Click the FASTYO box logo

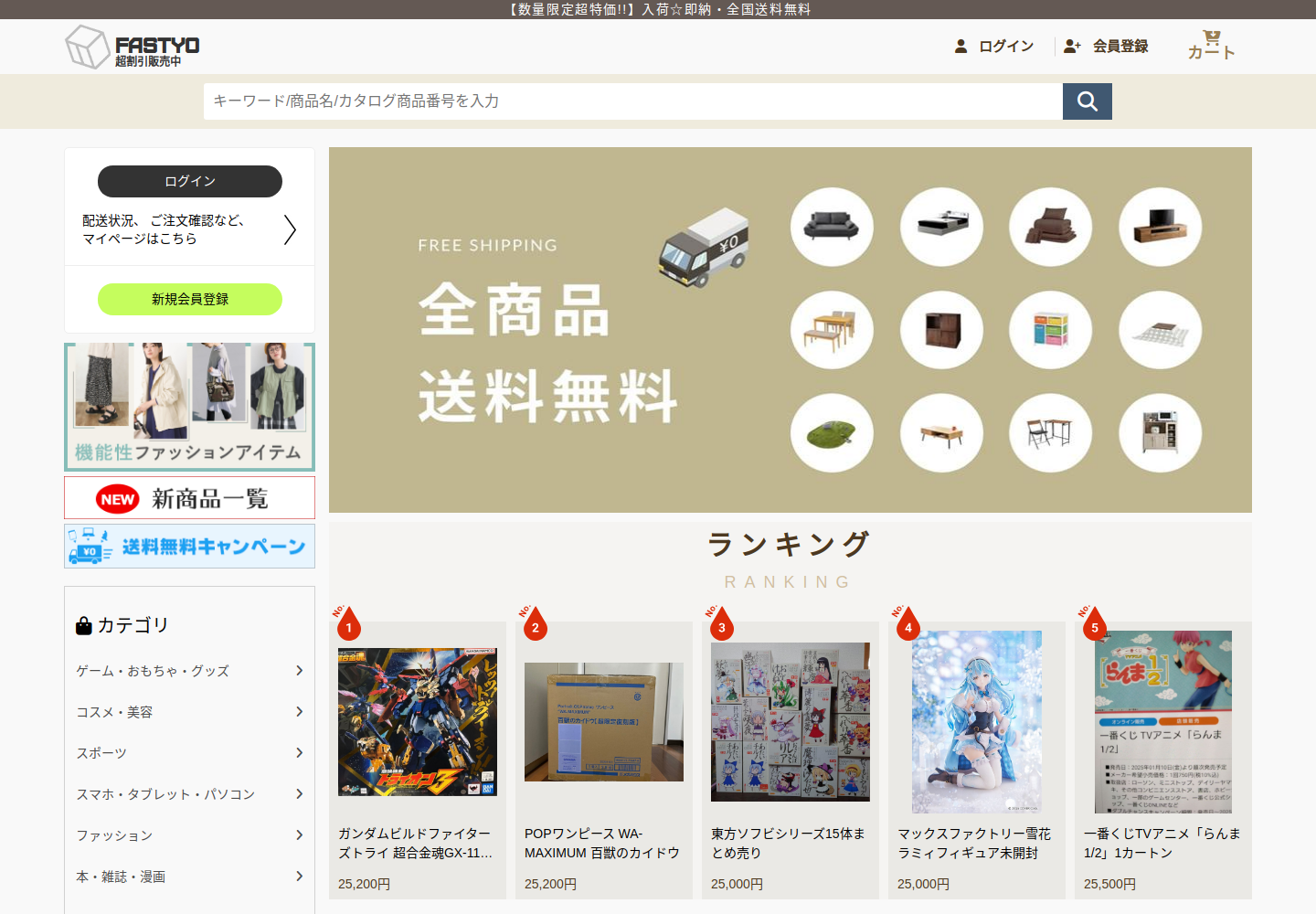(133, 47)
